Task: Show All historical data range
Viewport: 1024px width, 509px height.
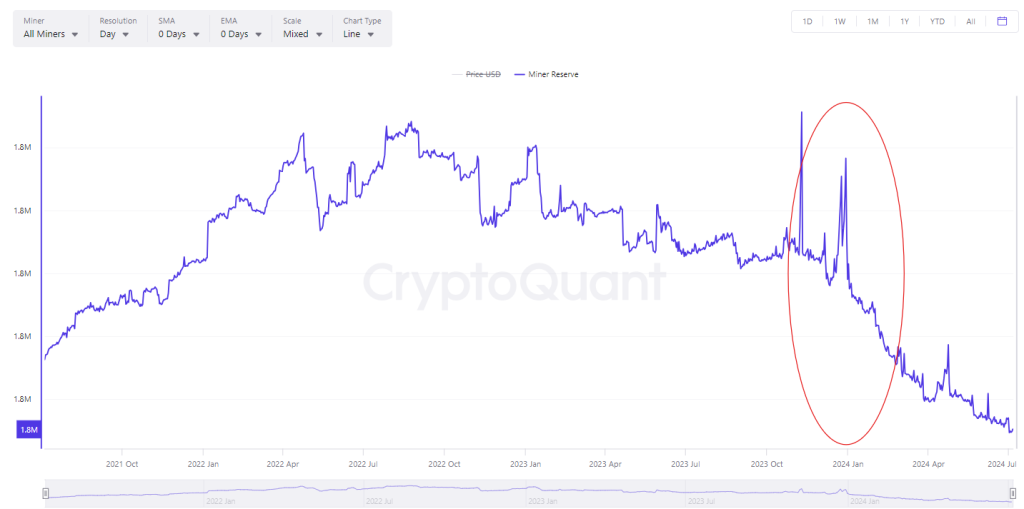Action: point(970,21)
